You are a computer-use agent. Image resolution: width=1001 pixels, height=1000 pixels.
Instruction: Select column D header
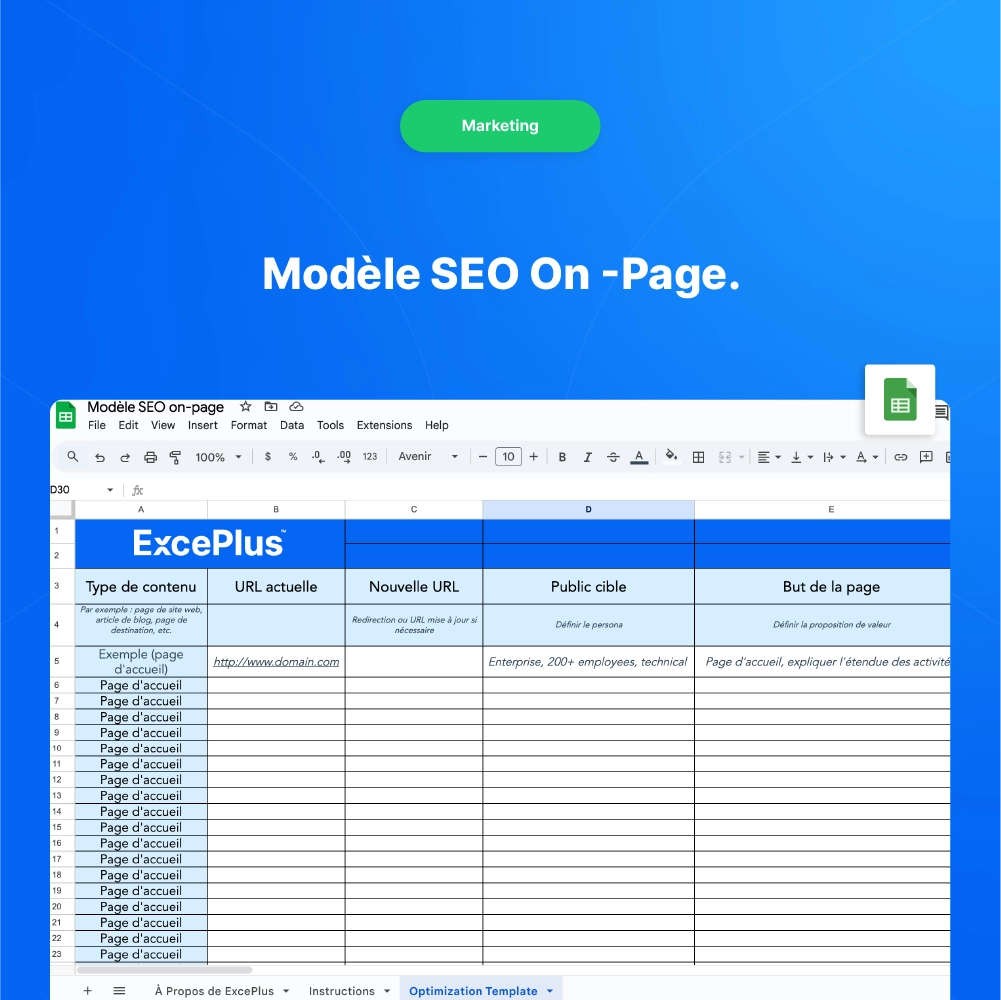[x=589, y=510]
